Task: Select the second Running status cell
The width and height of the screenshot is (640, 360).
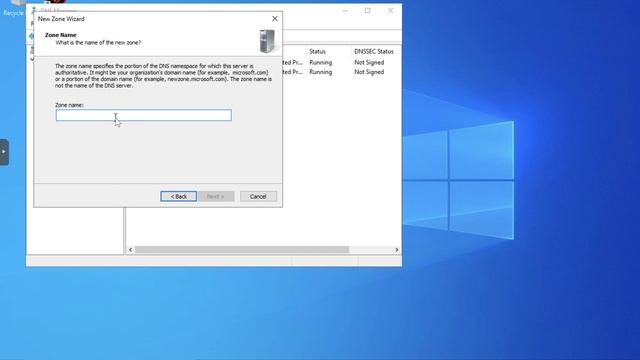Action: click(x=320, y=72)
